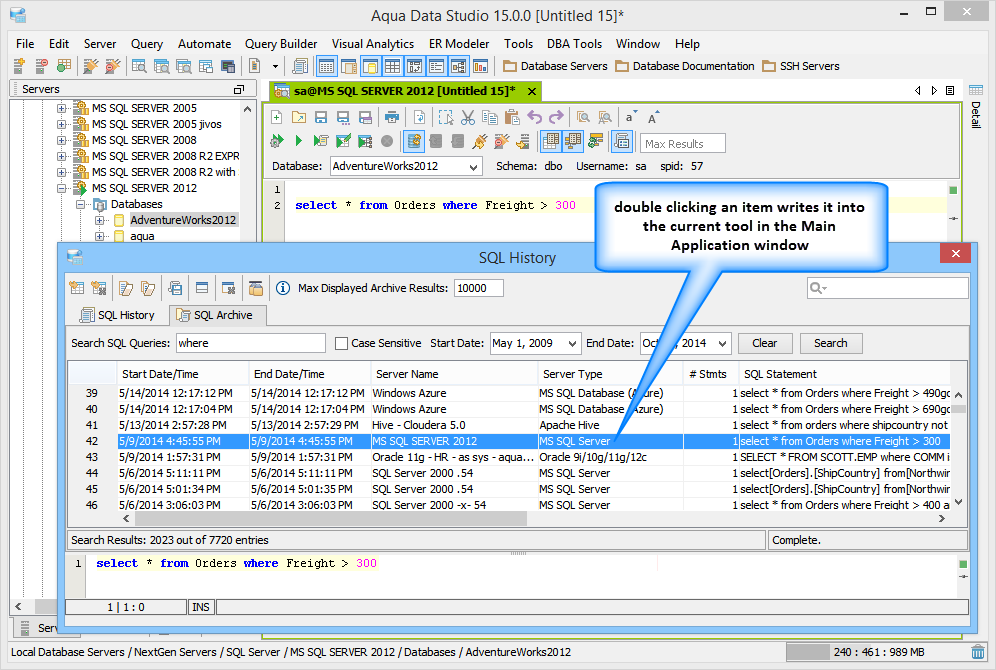Switch to the SQL Archive tab
This screenshot has height=670, width=996.
tap(216, 315)
